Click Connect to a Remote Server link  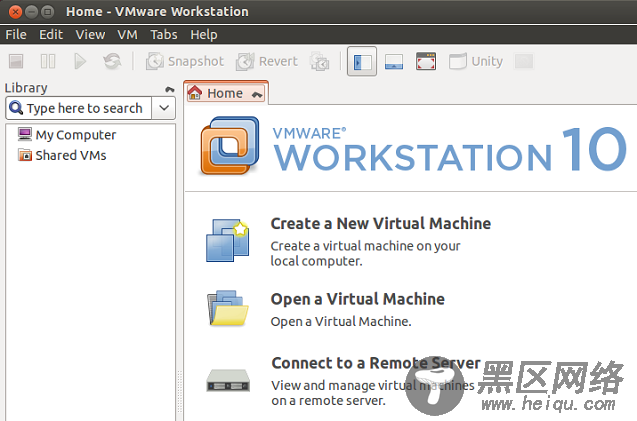pyautogui.click(x=376, y=363)
